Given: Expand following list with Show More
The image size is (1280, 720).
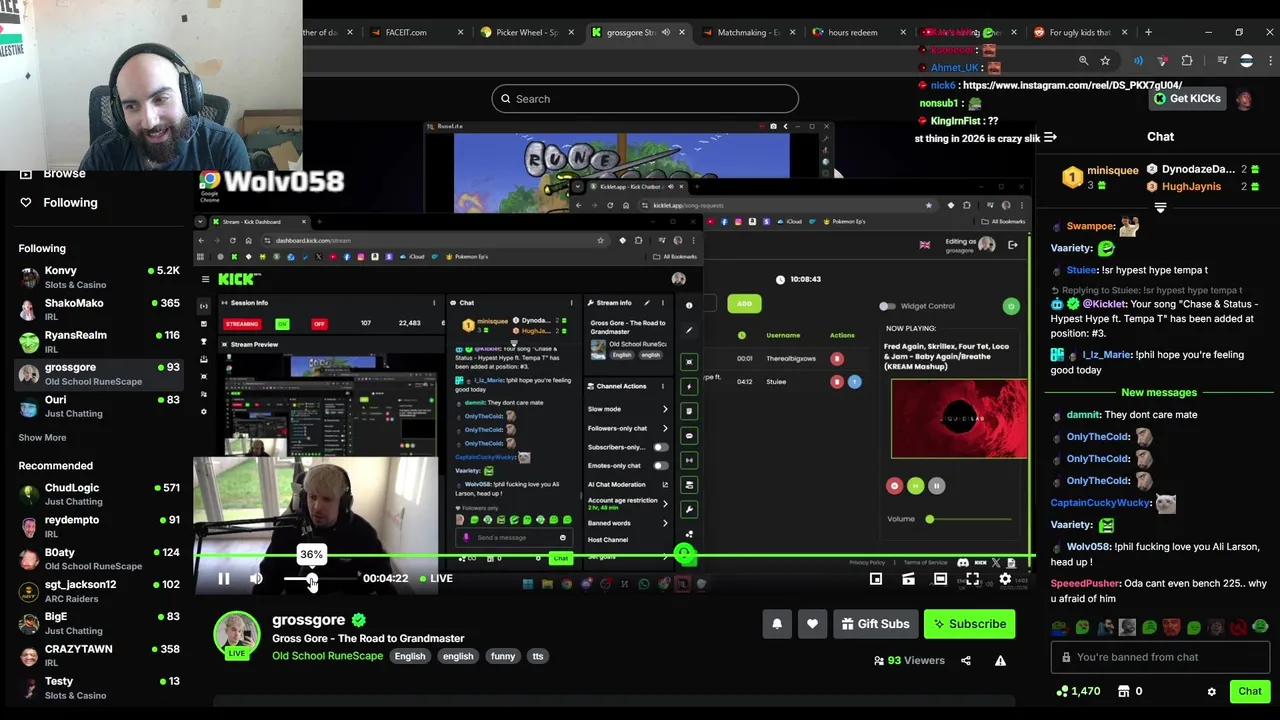Looking at the screenshot, I should click(x=42, y=438).
